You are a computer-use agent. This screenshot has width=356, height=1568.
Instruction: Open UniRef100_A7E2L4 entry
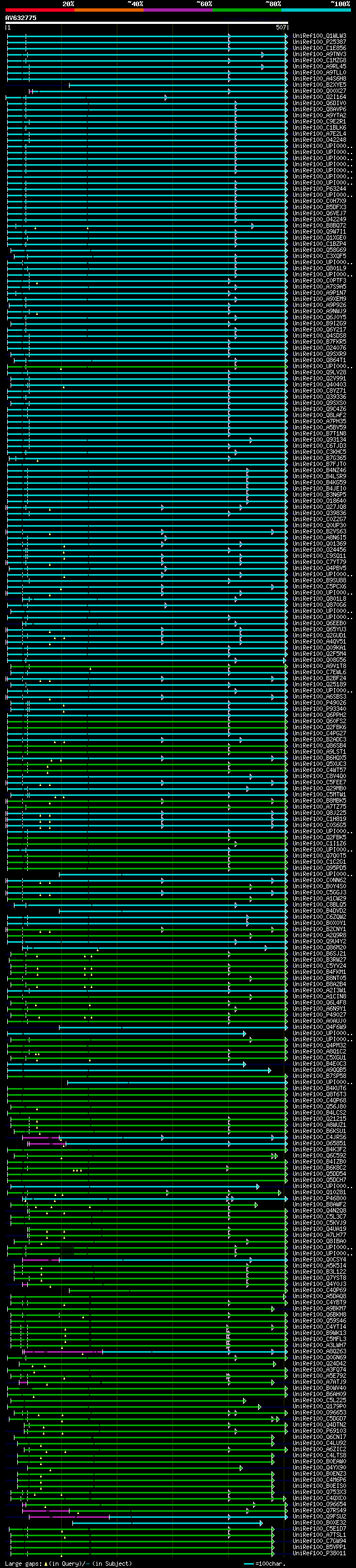(319, 133)
